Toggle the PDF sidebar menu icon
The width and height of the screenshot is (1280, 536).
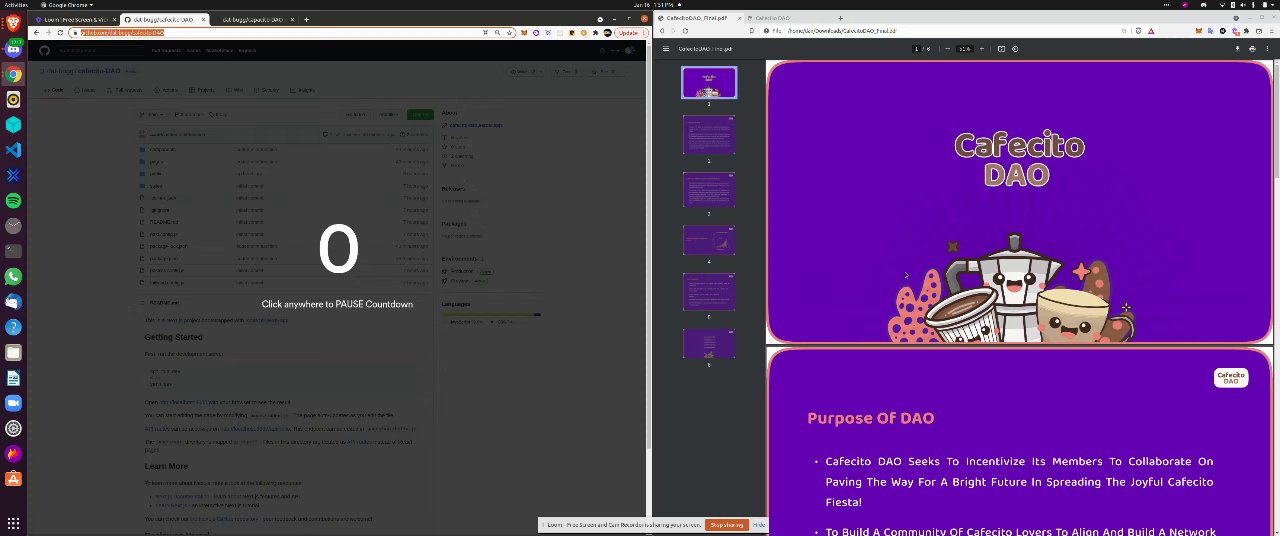coord(666,48)
